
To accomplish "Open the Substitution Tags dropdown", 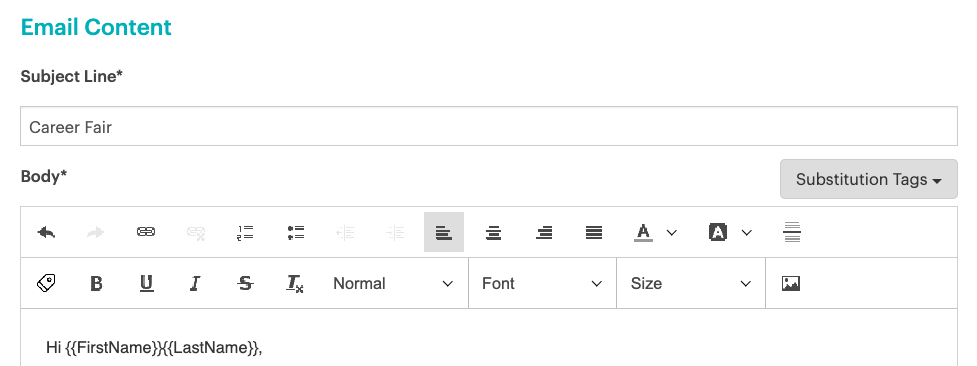I will [x=869, y=180].
